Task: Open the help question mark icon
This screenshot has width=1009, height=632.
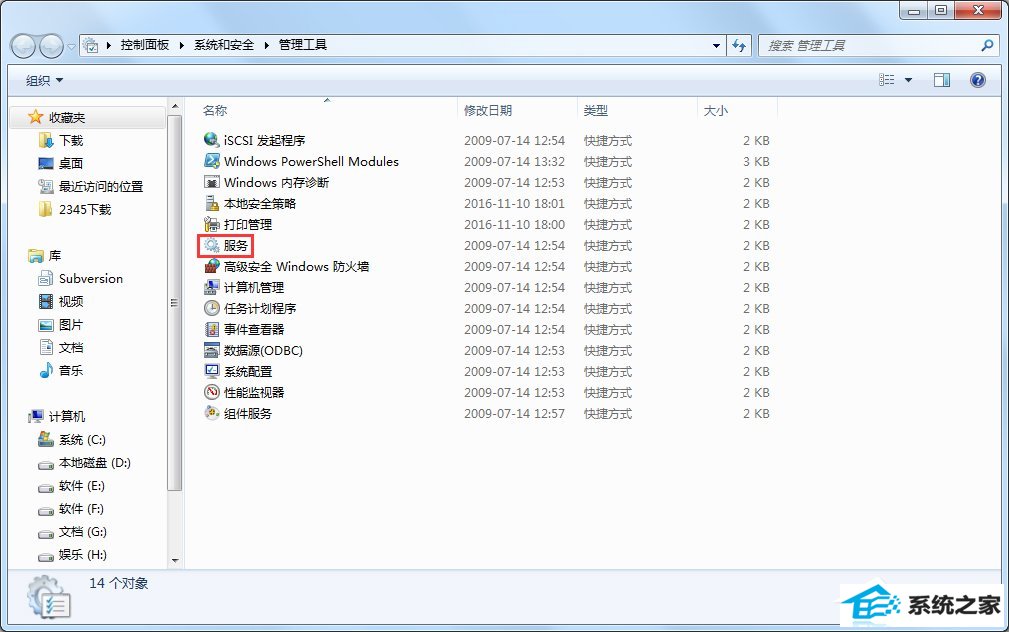Action: (x=977, y=80)
